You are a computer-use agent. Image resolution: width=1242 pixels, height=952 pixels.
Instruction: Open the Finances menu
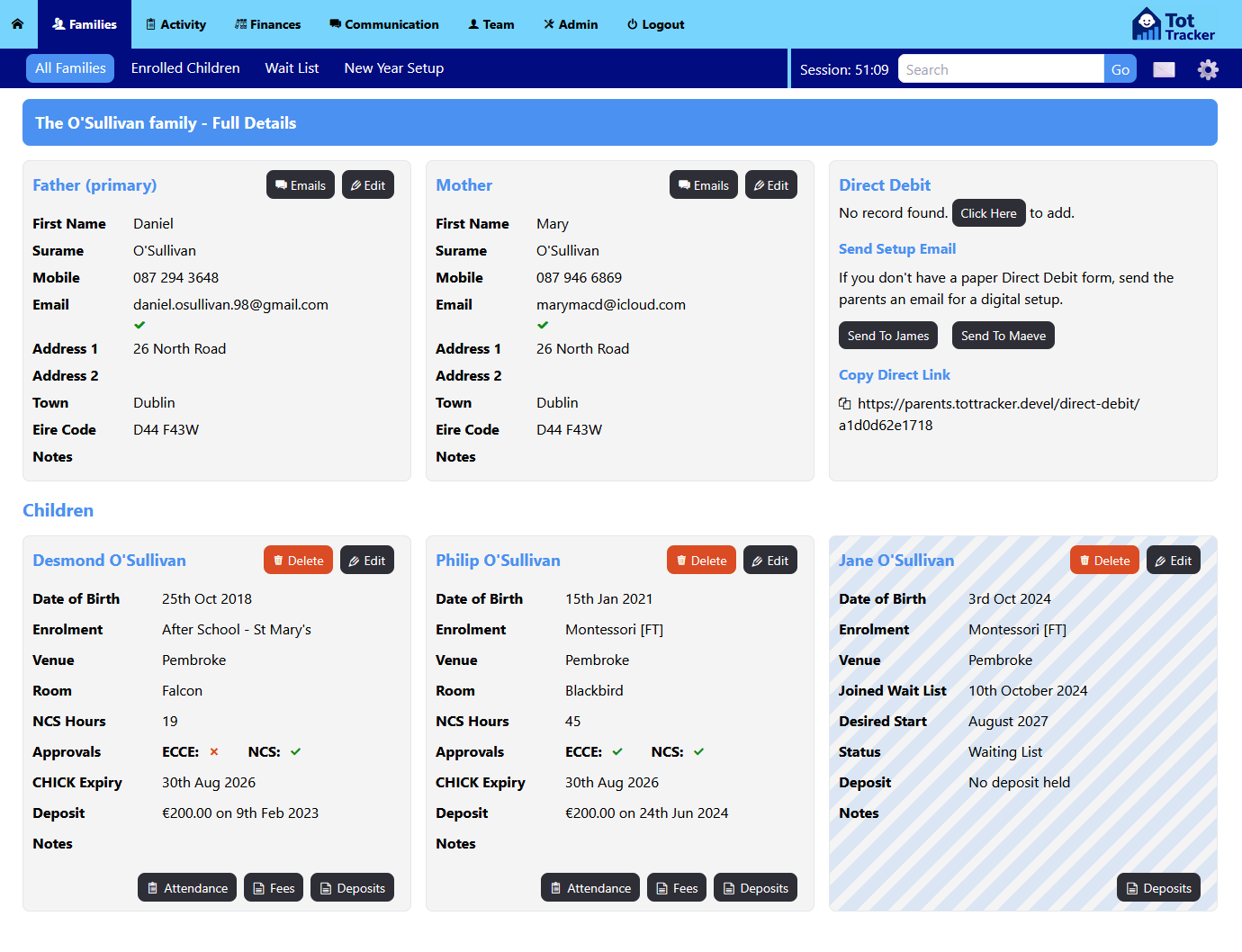[x=267, y=24]
